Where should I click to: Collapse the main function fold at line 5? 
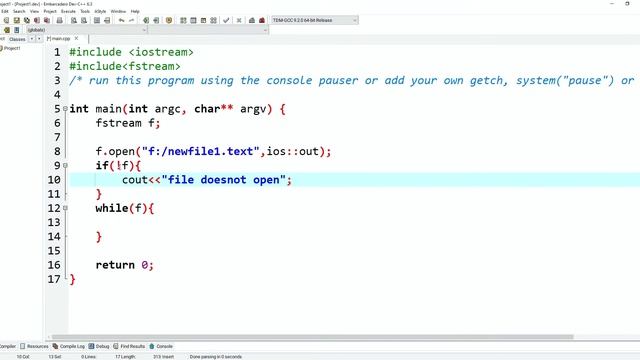click(x=65, y=109)
